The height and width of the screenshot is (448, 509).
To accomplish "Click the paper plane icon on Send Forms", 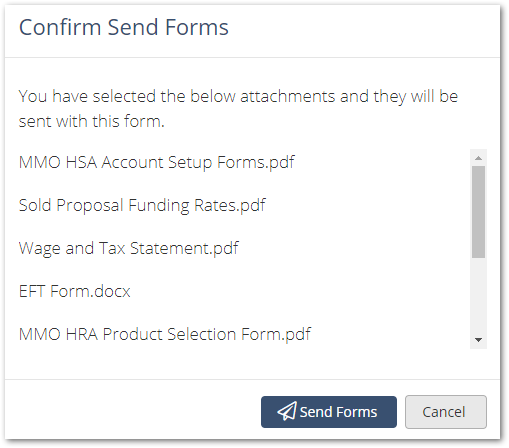I will pyautogui.click(x=287, y=411).
